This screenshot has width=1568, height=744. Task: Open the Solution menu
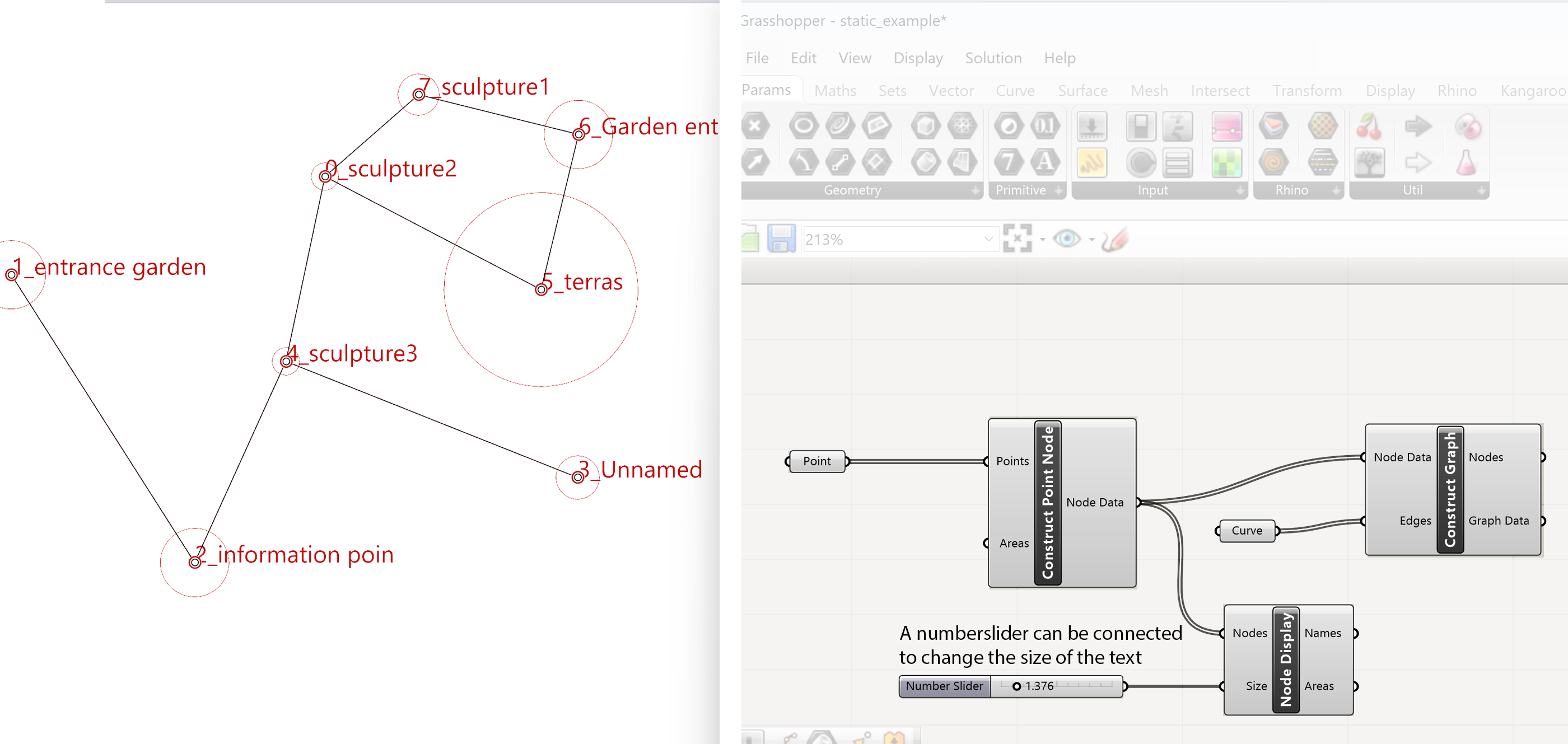(x=993, y=58)
